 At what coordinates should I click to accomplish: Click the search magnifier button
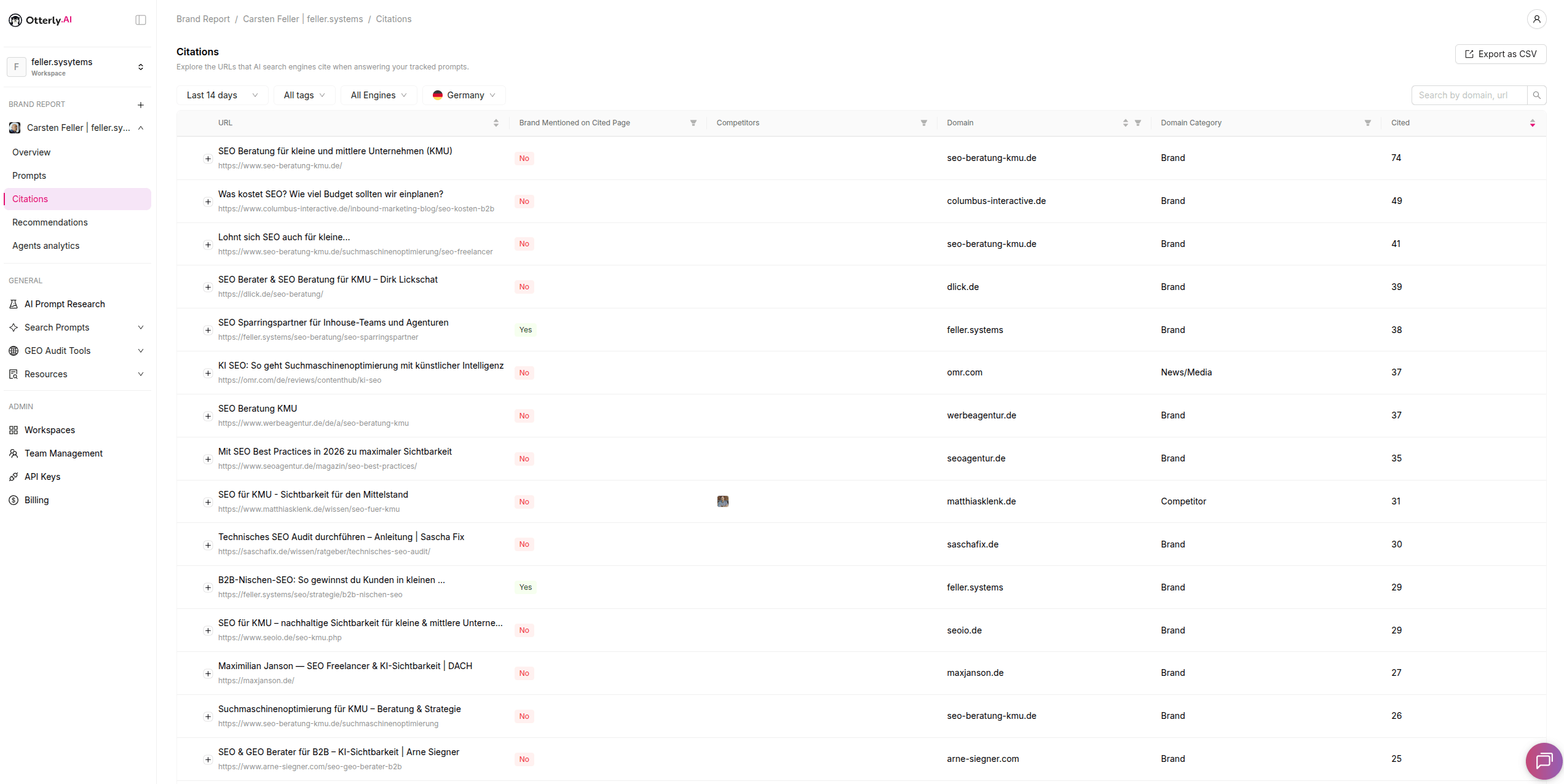click(1537, 95)
